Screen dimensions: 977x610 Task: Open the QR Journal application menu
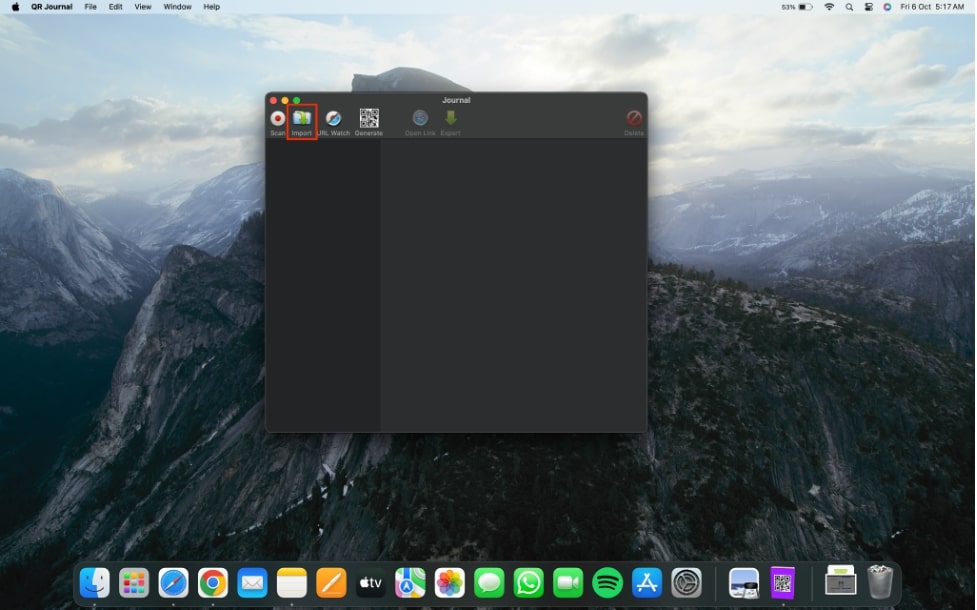point(51,7)
